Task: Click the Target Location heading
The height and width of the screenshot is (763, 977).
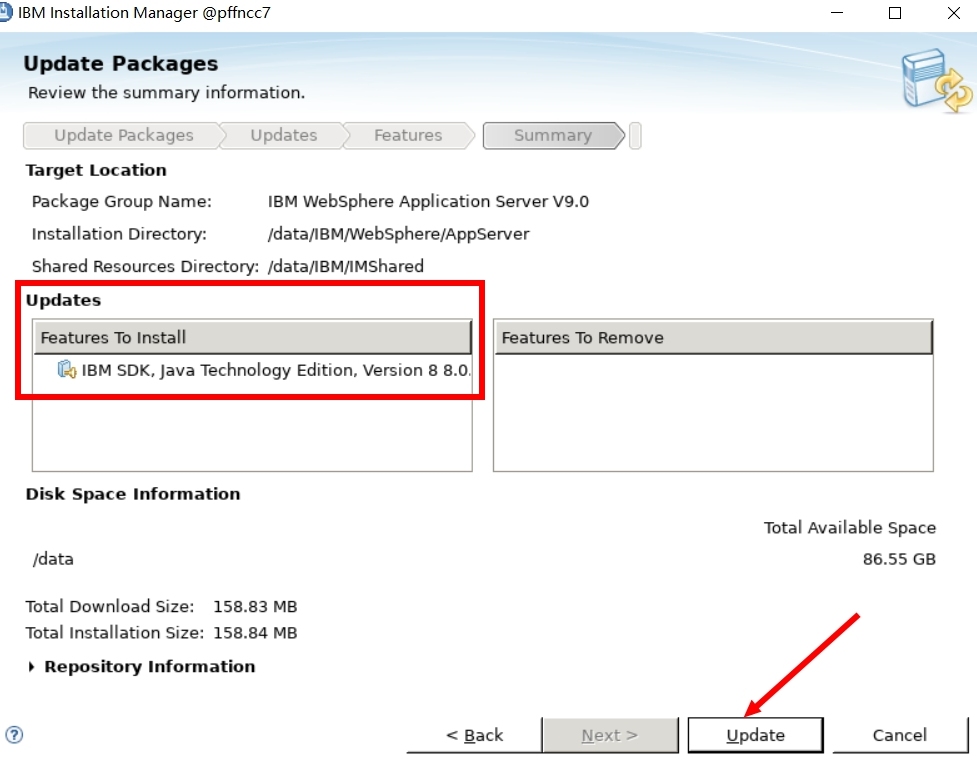Action: click(96, 171)
